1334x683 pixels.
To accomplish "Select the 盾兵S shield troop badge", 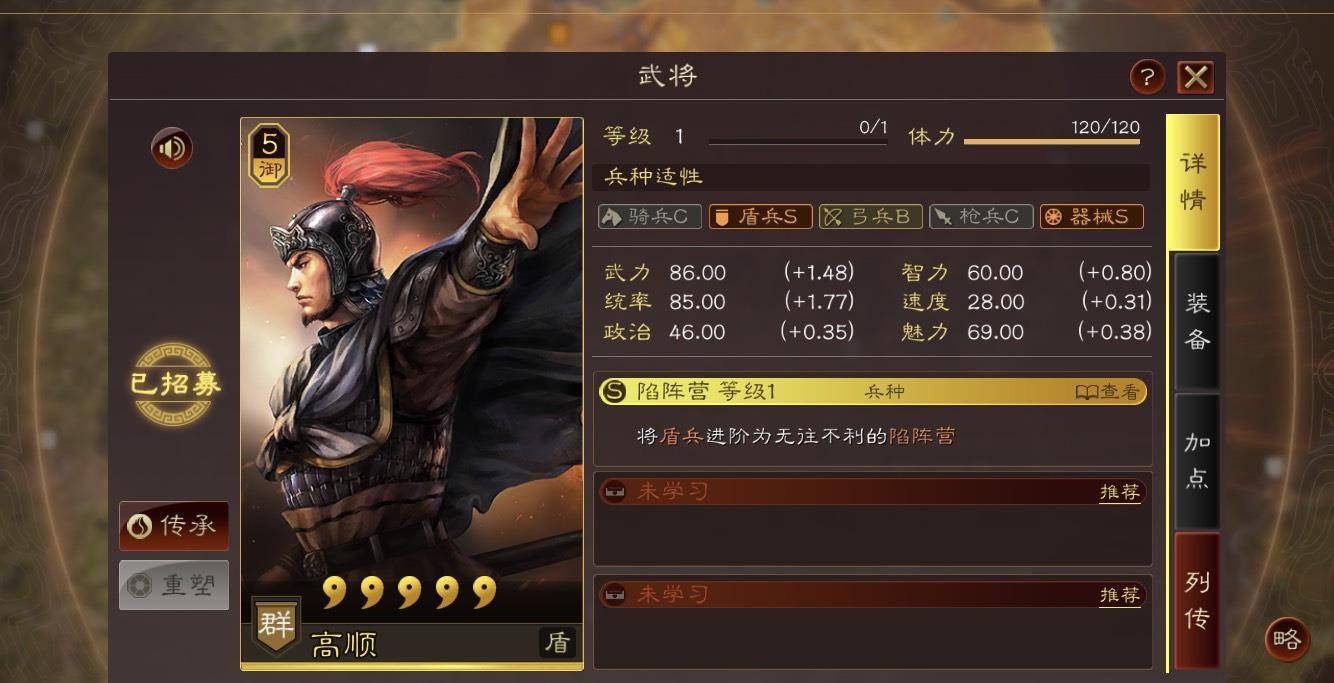I will click(x=761, y=216).
